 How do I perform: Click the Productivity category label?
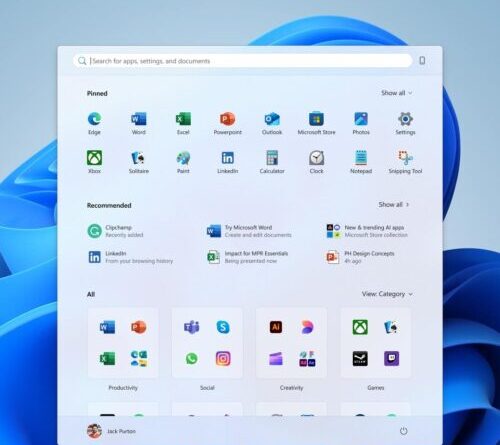123,388
